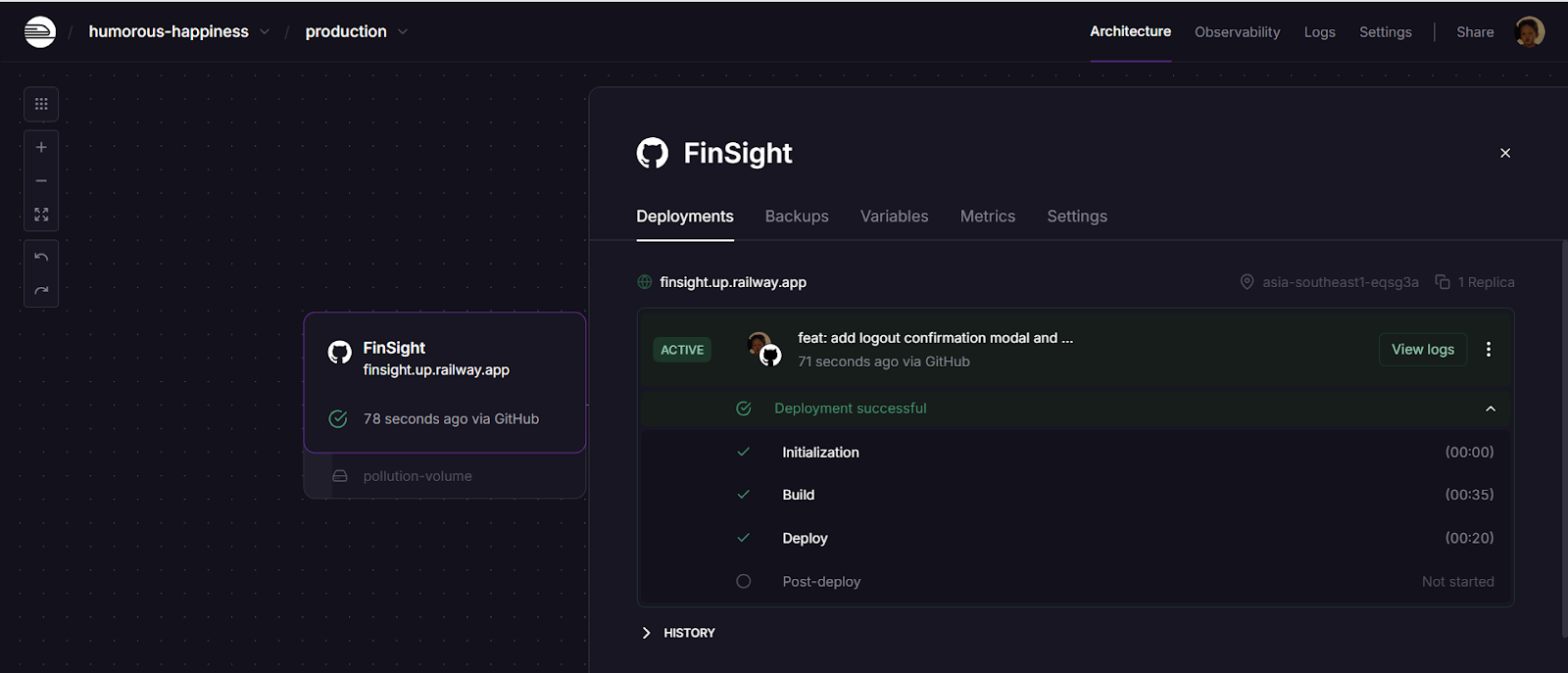Select the Deployments tab
1568x673 pixels.
(685, 216)
